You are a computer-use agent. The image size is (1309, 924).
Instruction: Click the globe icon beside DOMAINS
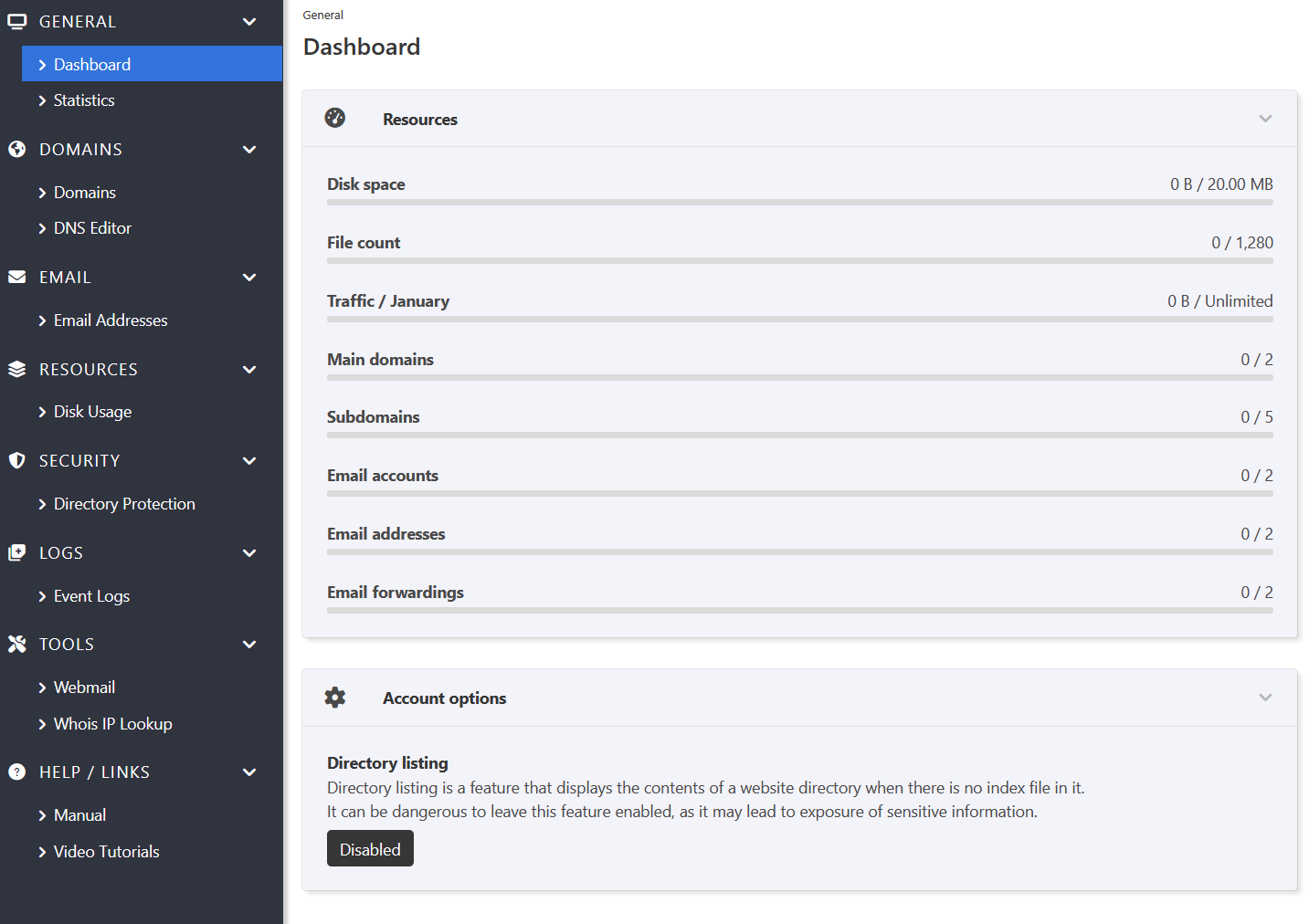pos(16,149)
